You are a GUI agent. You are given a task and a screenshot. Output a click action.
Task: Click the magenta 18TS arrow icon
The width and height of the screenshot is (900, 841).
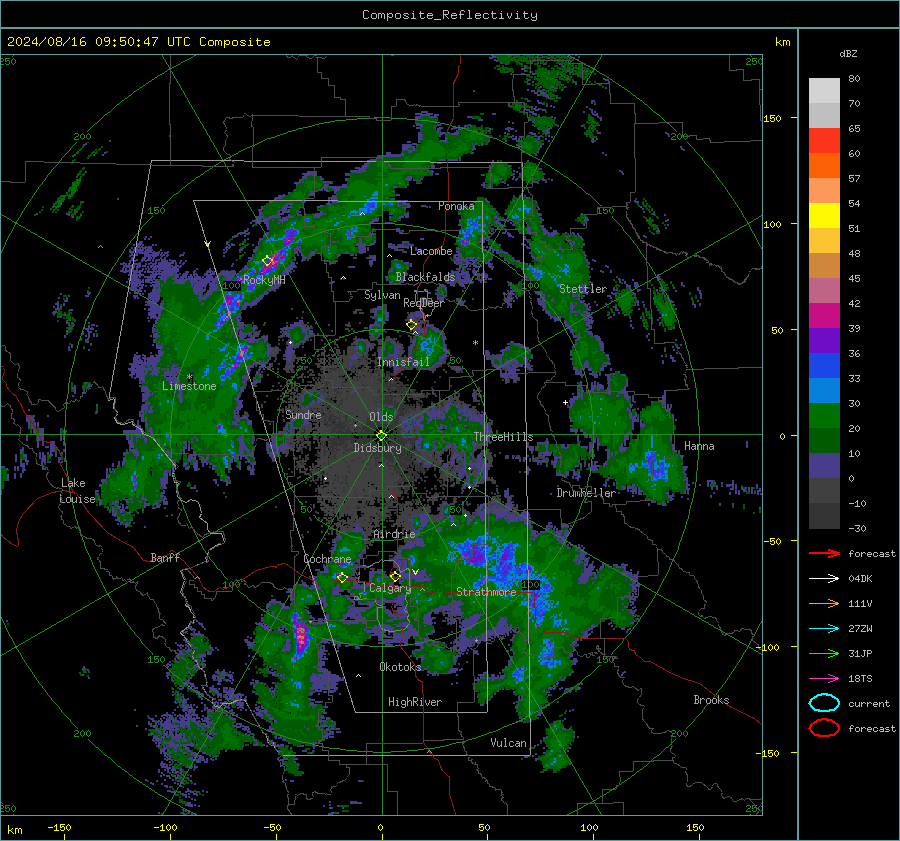click(x=824, y=679)
